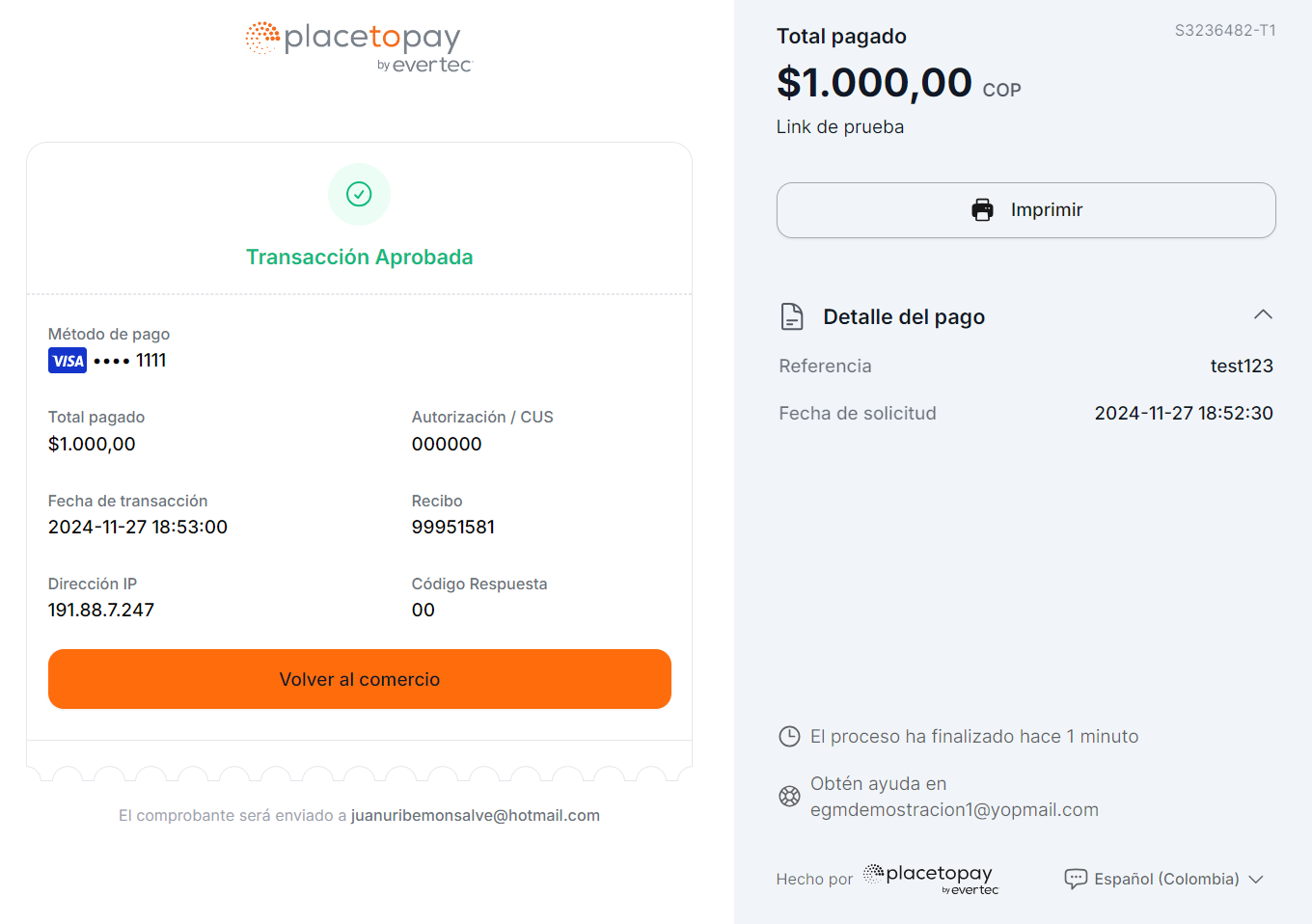The height and width of the screenshot is (924, 1312).
Task: Click the Imprimir button
Action: tap(1026, 210)
